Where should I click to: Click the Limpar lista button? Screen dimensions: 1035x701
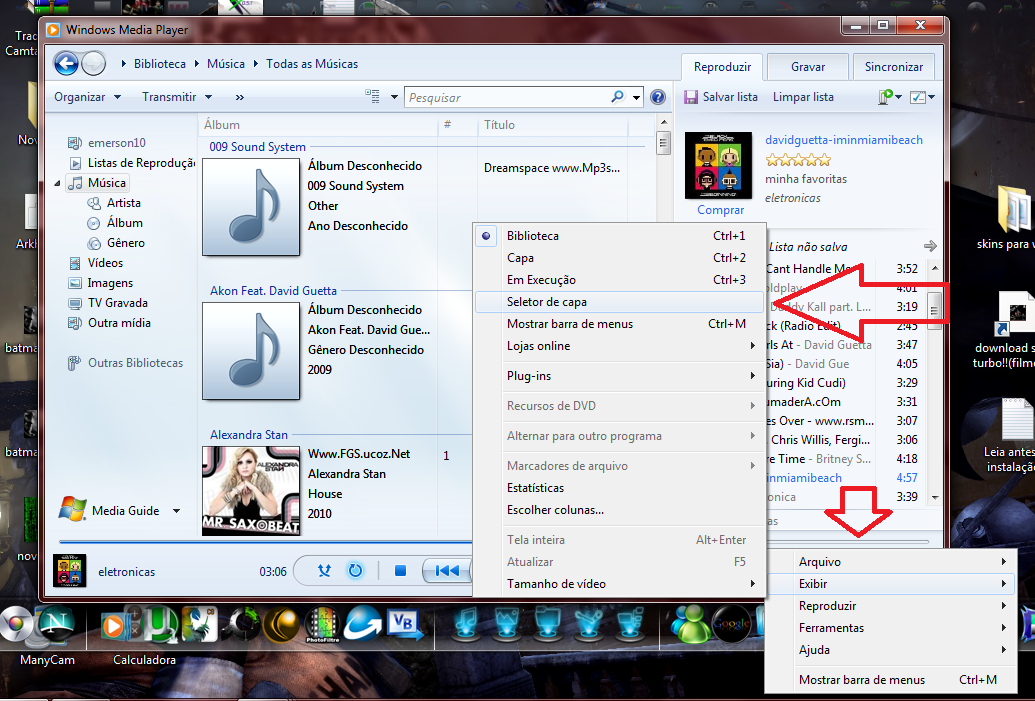803,97
